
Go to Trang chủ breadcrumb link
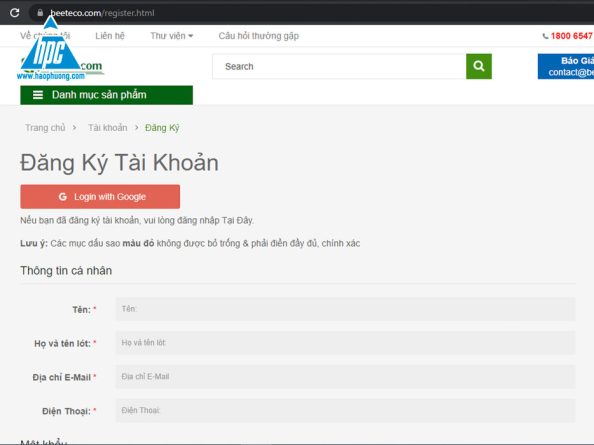click(x=45, y=128)
